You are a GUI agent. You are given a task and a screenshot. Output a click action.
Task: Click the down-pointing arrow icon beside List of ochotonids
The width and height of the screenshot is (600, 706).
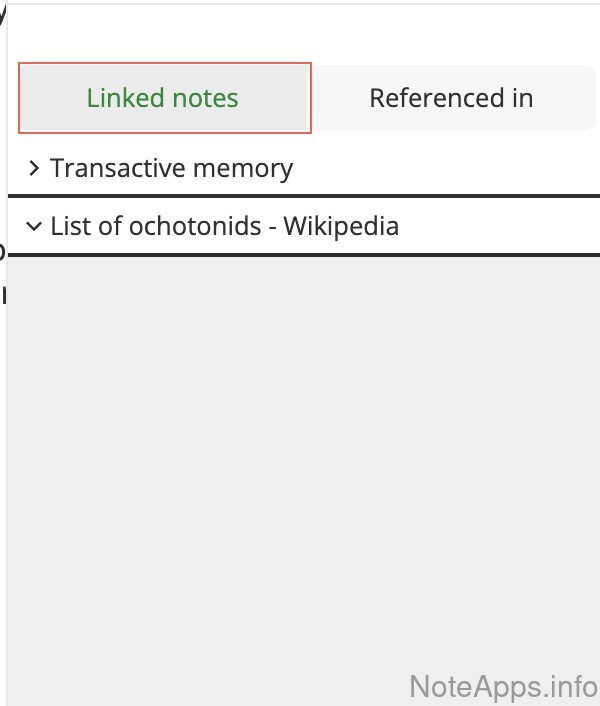tap(35, 226)
